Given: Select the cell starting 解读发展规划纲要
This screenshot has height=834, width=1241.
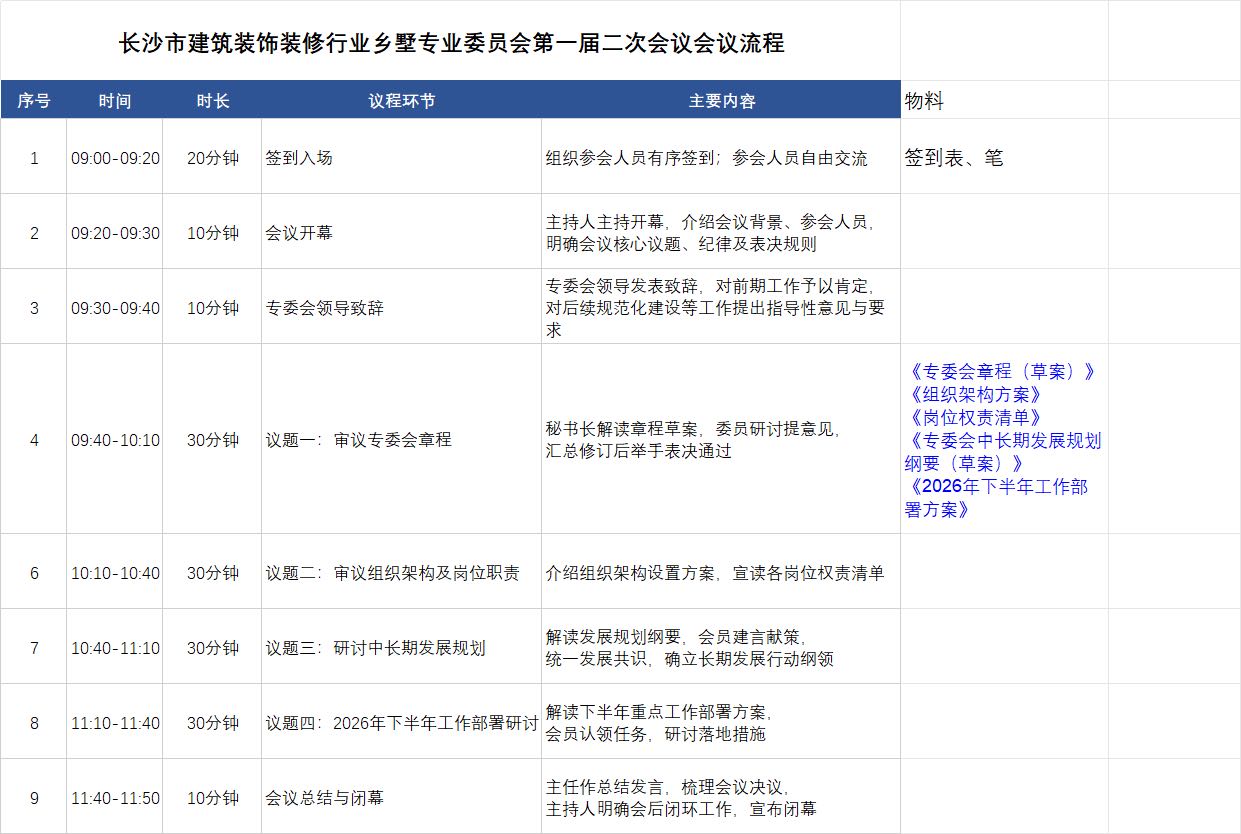Looking at the screenshot, I should [x=721, y=647].
